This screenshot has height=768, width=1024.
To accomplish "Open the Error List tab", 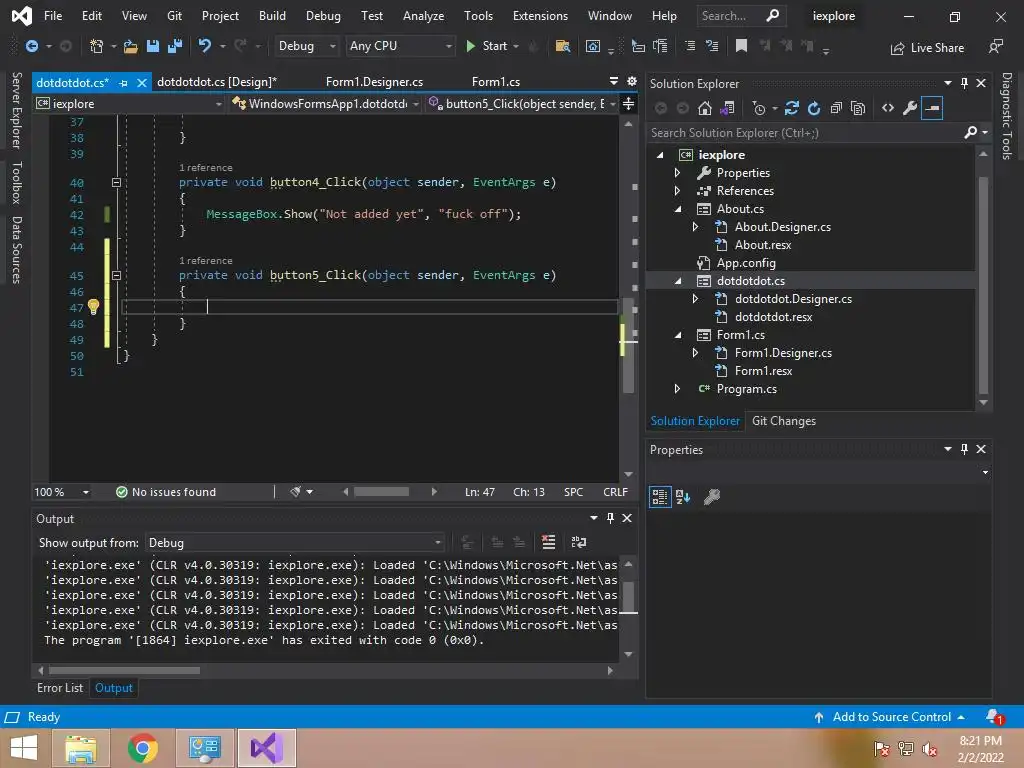I will [59, 688].
